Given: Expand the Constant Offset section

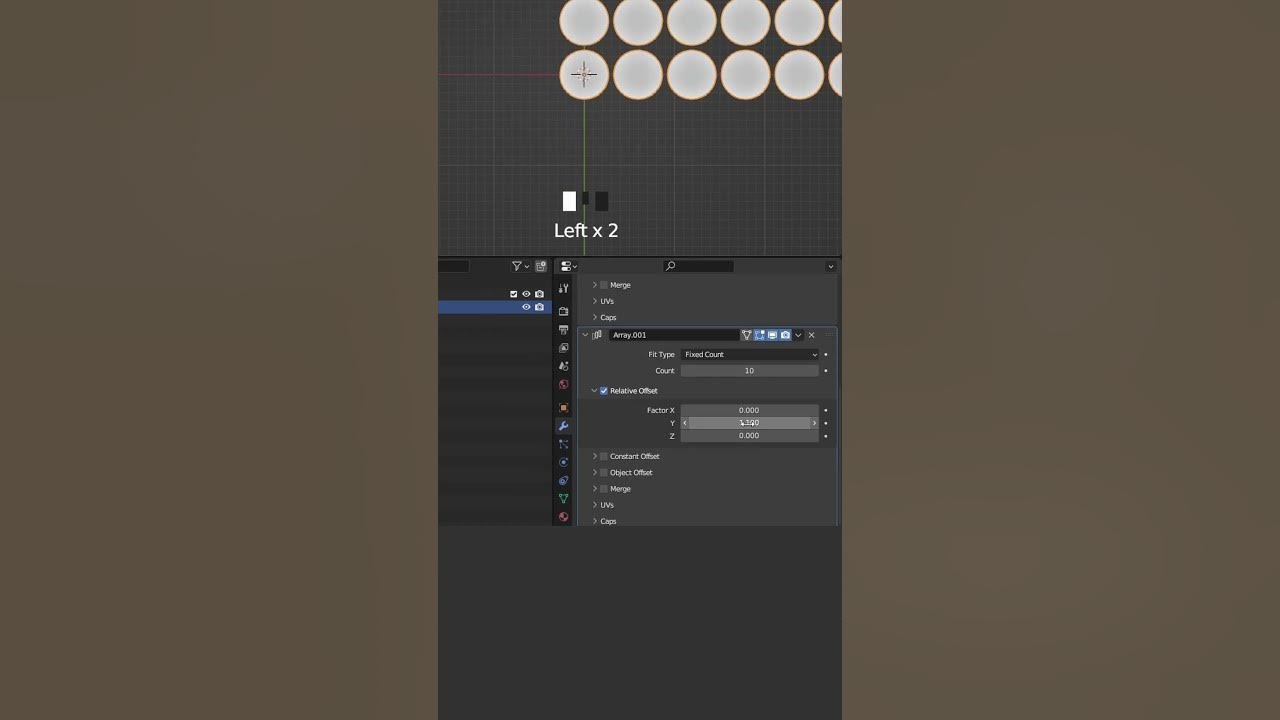Looking at the screenshot, I should coord(595,456).
